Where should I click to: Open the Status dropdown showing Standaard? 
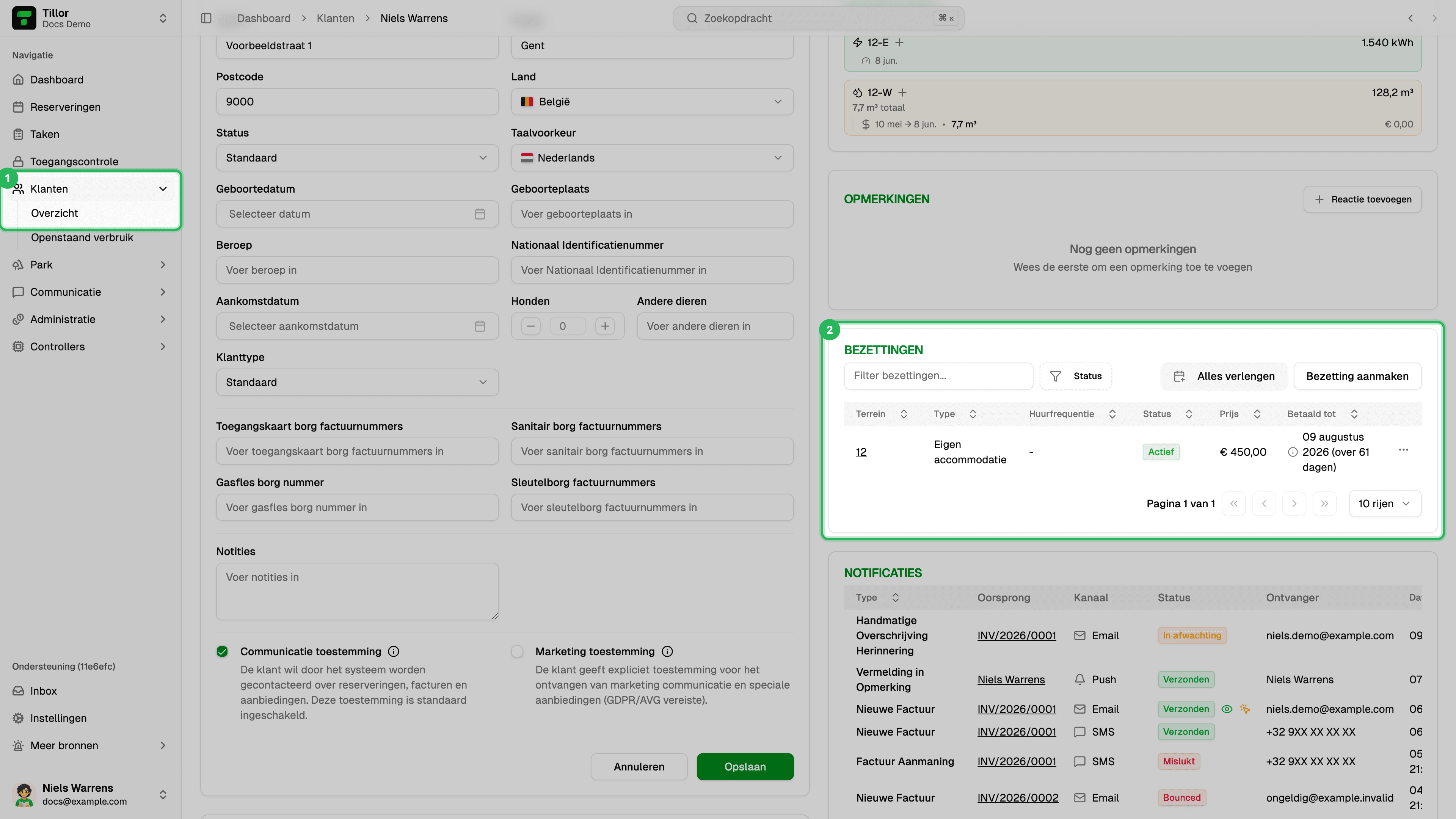click(x=357, y=158)
